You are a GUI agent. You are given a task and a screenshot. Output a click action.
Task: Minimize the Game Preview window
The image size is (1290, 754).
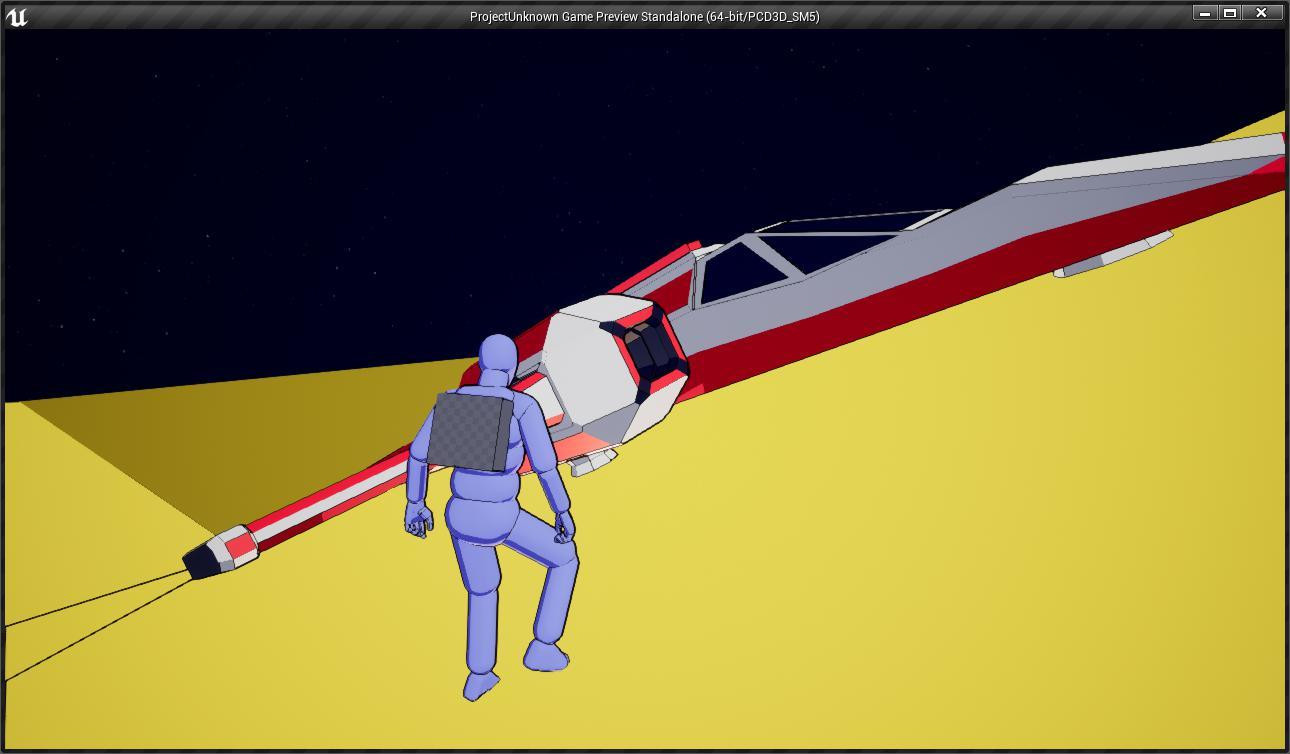point(1205,13)
